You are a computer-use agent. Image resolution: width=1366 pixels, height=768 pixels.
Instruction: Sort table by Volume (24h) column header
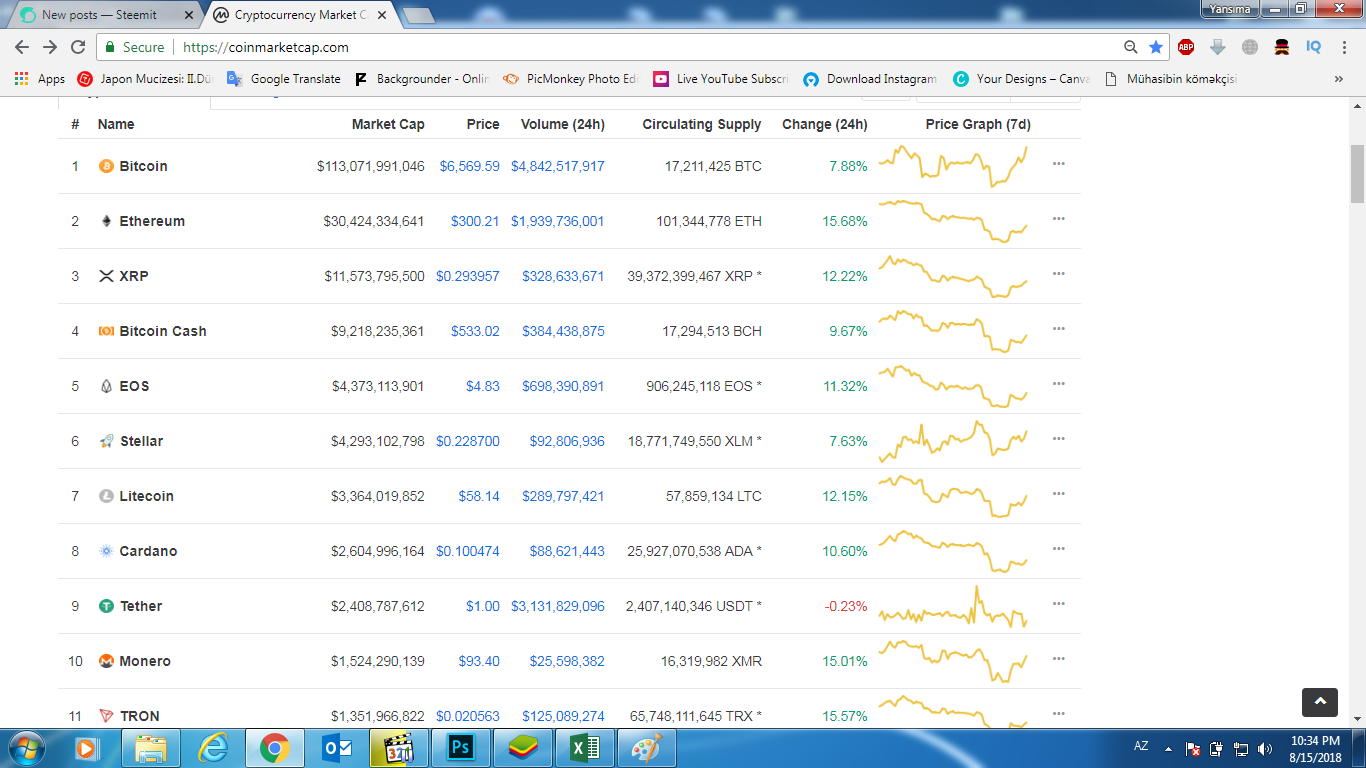coord(563,124)
